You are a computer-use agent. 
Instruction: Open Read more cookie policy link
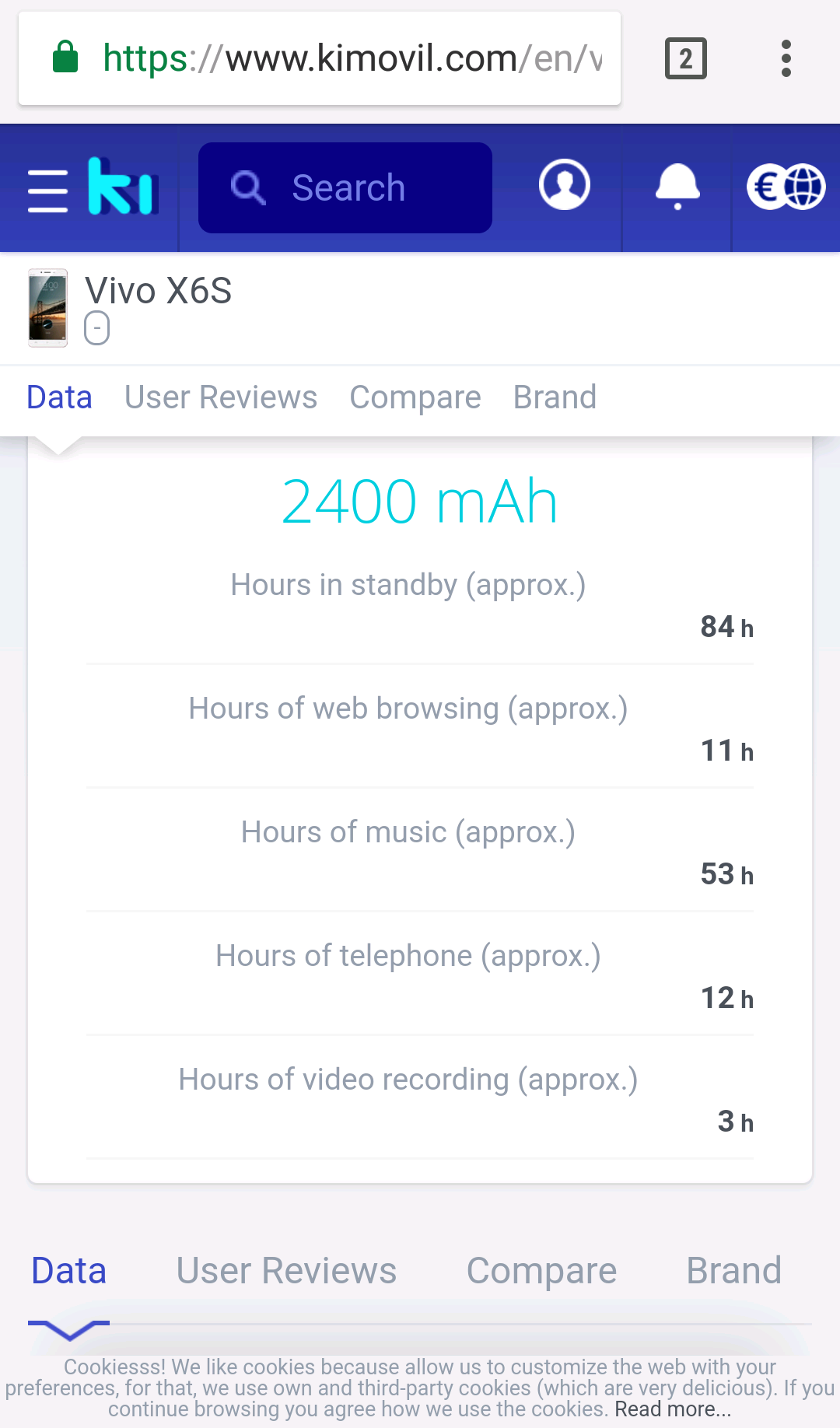click(x=673, y=1409)
